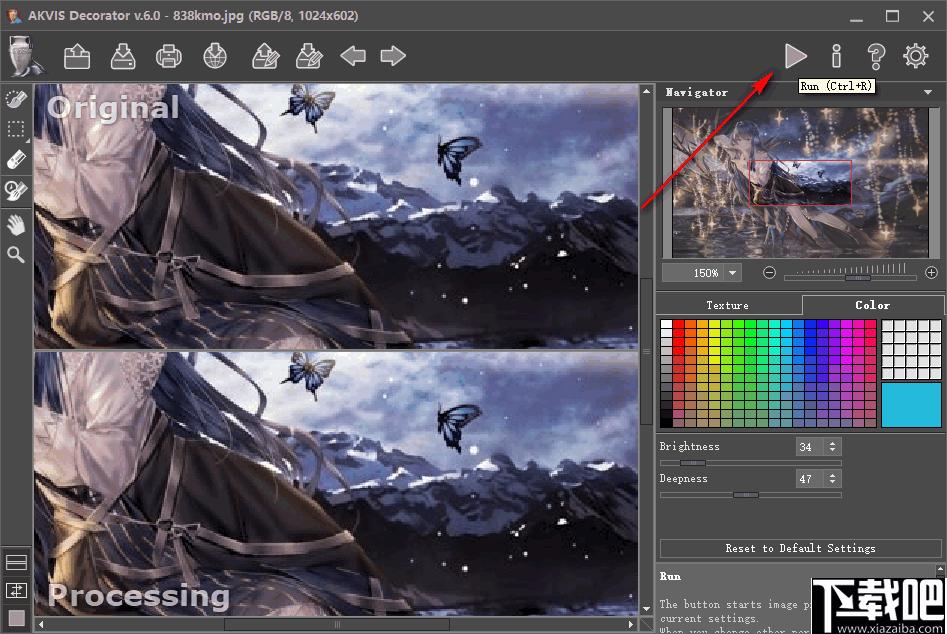
Task: Click the Save selection icon
Action: (309, 57)
